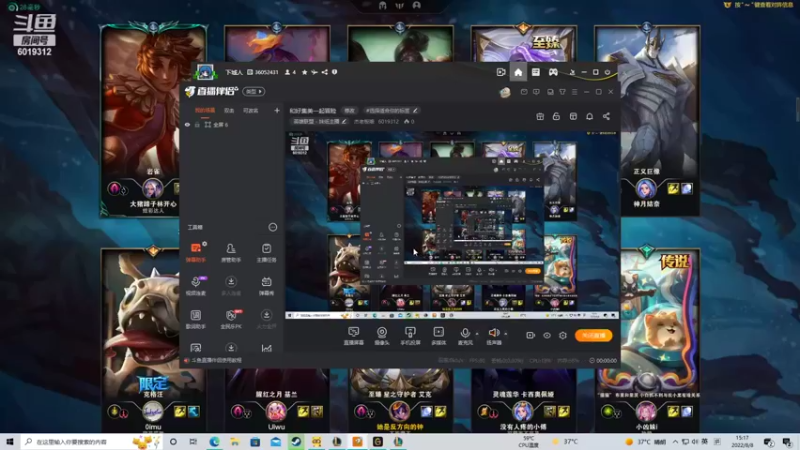
Task: Open the gamepad icon in Douyu client bar
Action: point(553,72)
